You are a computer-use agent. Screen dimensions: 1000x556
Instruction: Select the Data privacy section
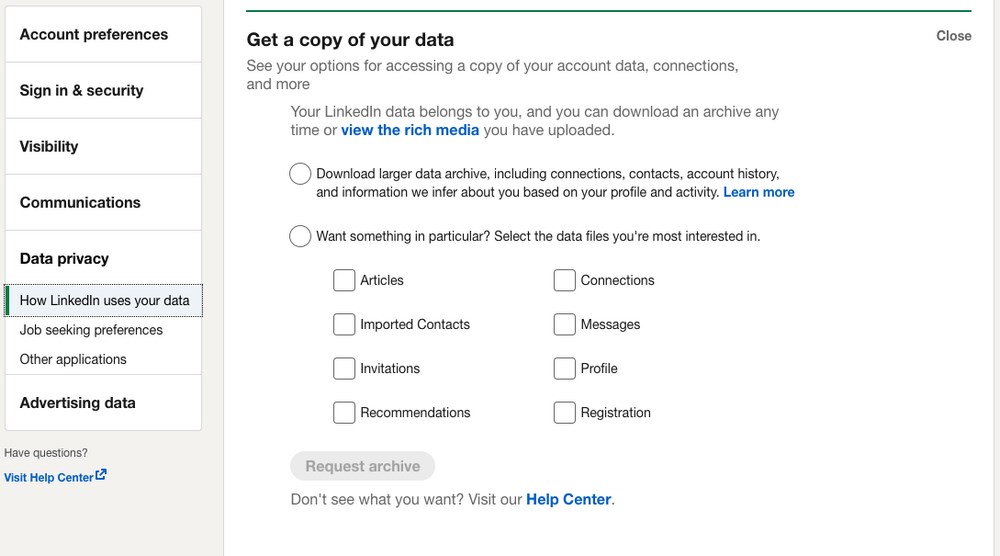point(103,258)
